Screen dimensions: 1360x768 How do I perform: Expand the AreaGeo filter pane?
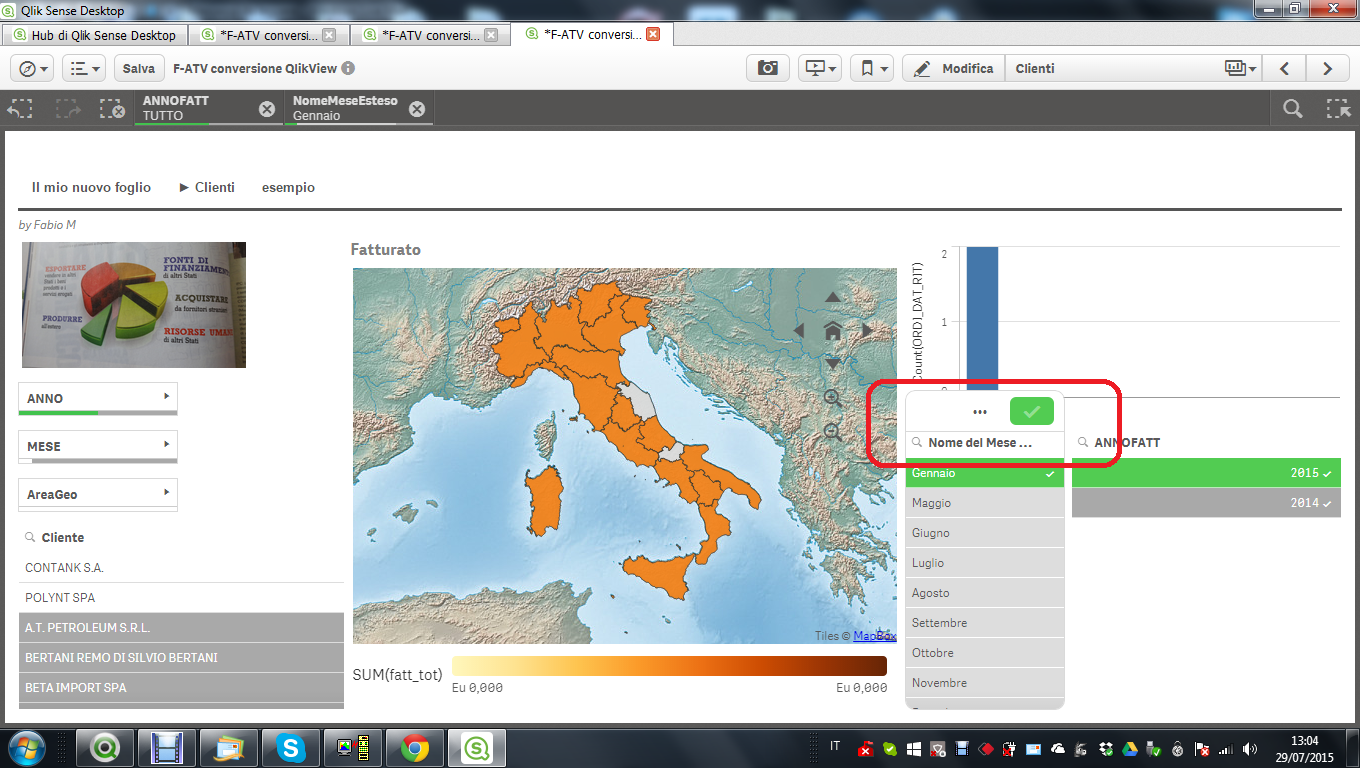click(x=98, y=494)
